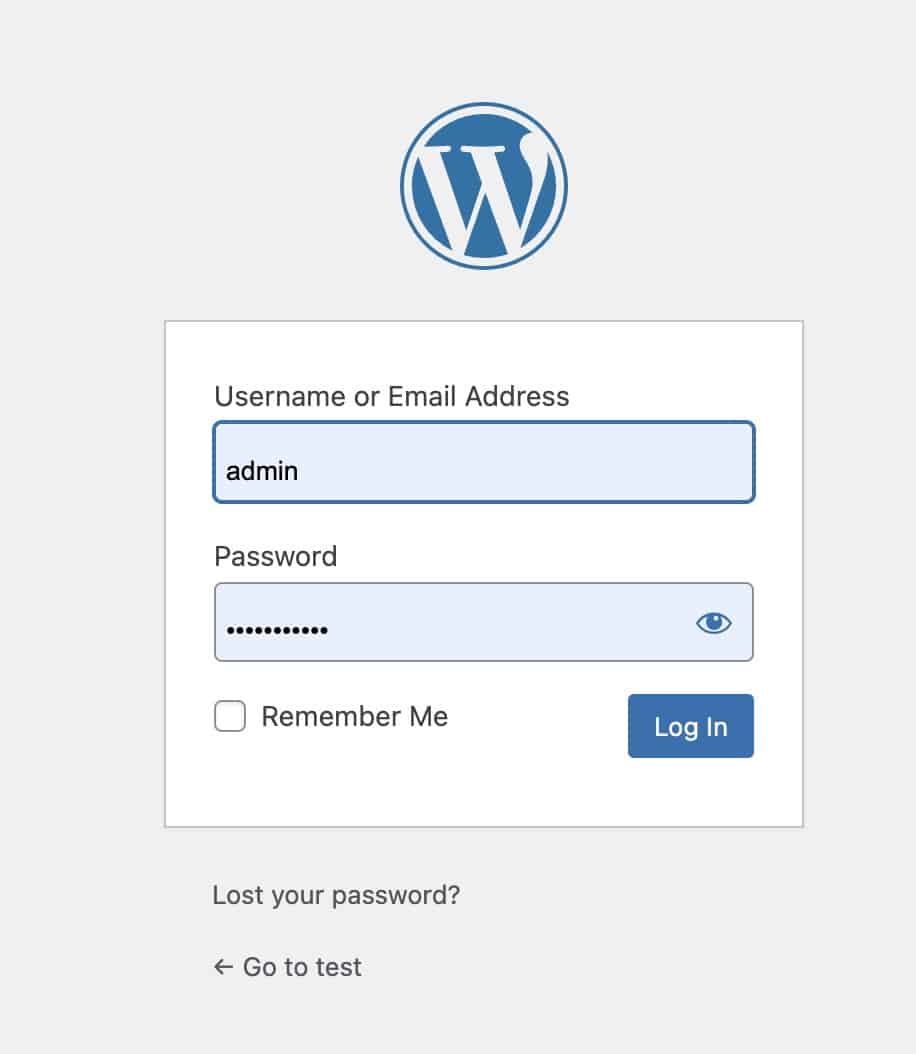
Task: Focus the Password input field
Action: (x=450, y=621)
